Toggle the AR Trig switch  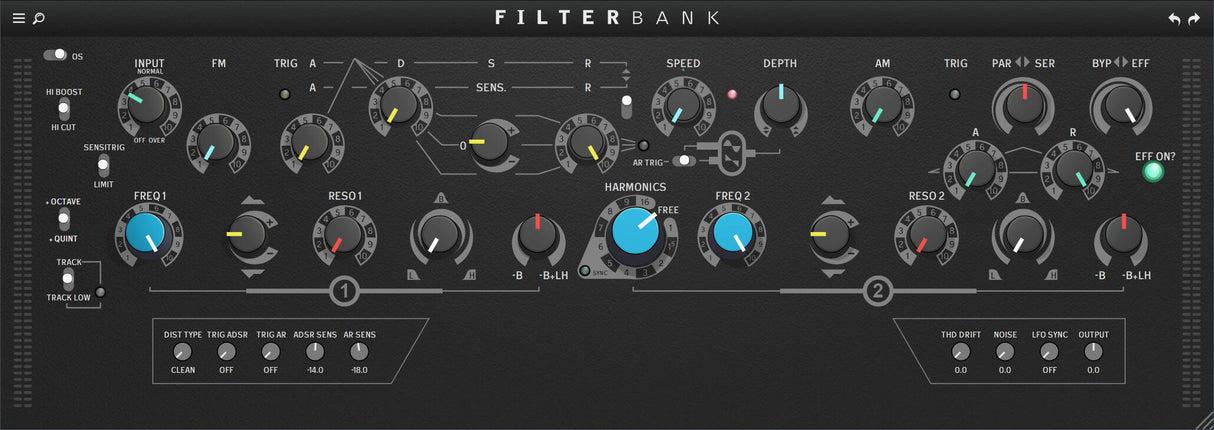[x=685, y=160]
